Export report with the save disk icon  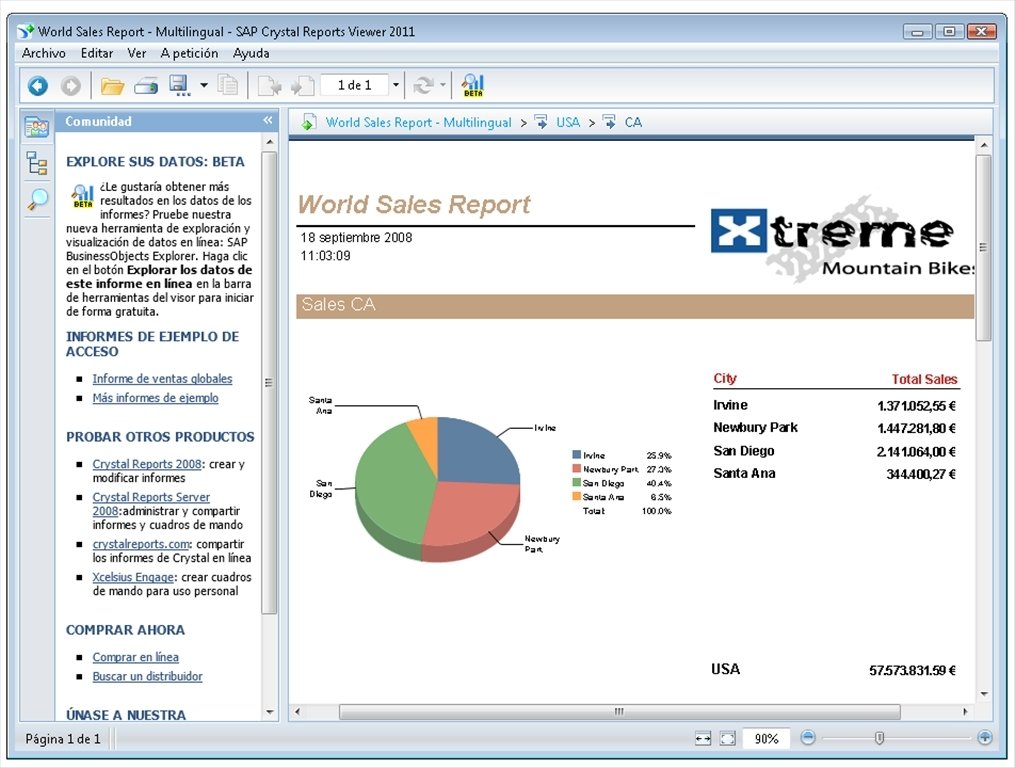click(179, 85)
